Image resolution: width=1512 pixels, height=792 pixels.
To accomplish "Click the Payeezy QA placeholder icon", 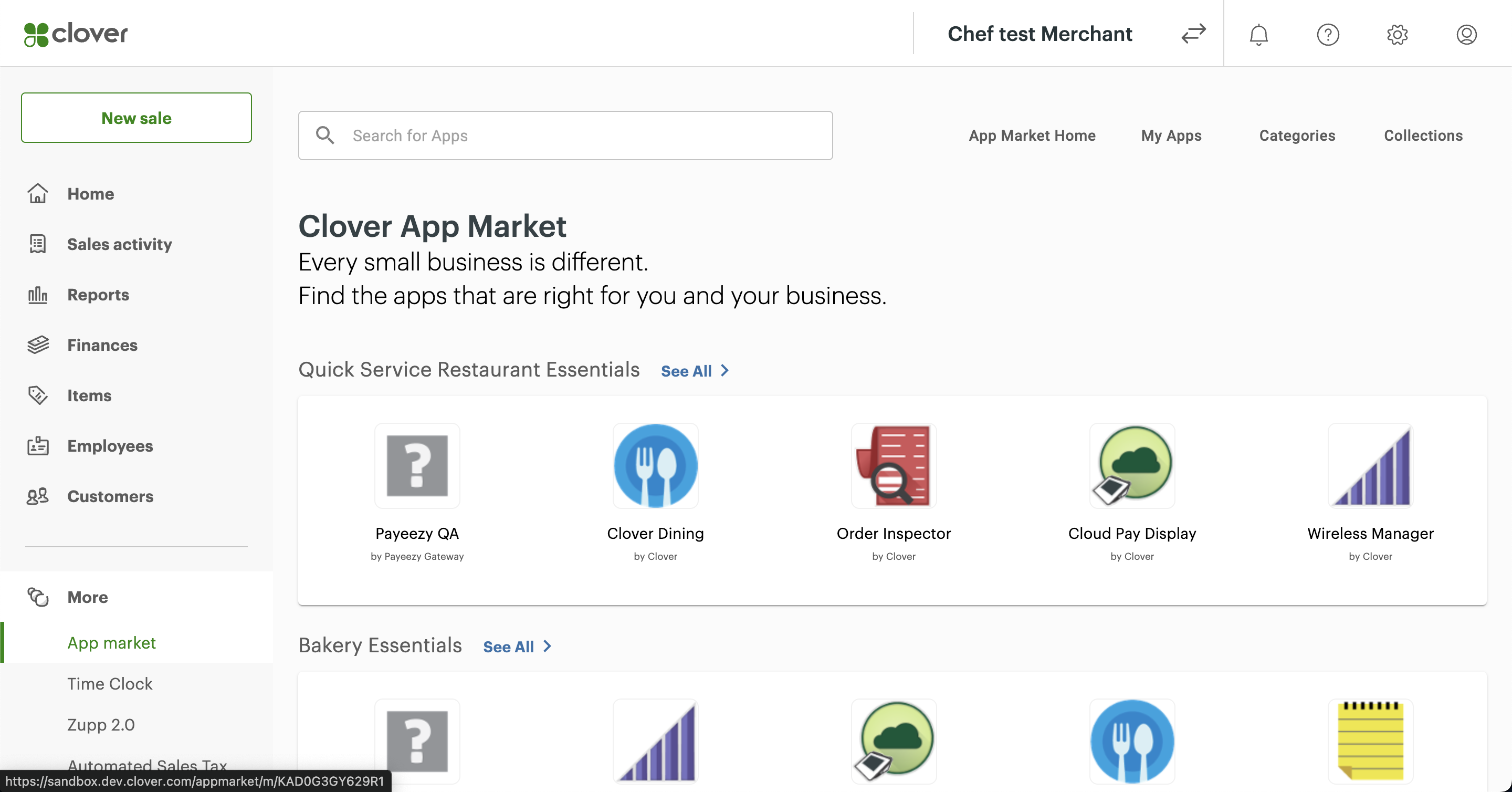I will click(x=417, y=465).
